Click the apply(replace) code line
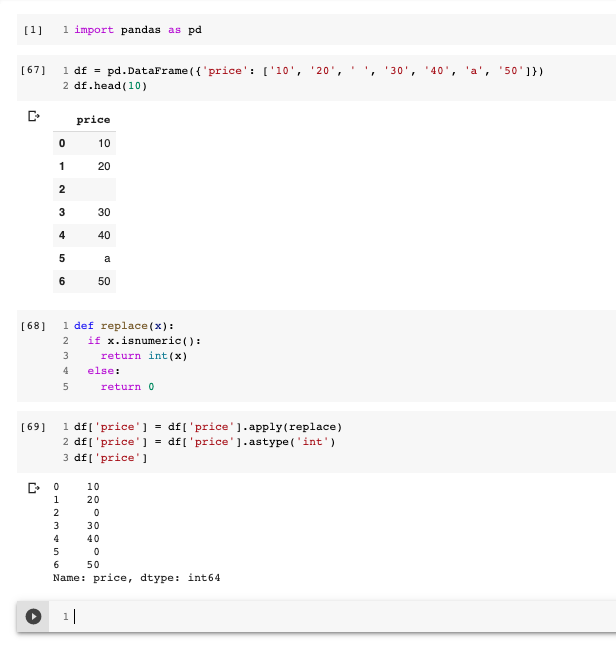Image resolution: width=616 pixels, height=657 pixels. click(x=208, y=427)
